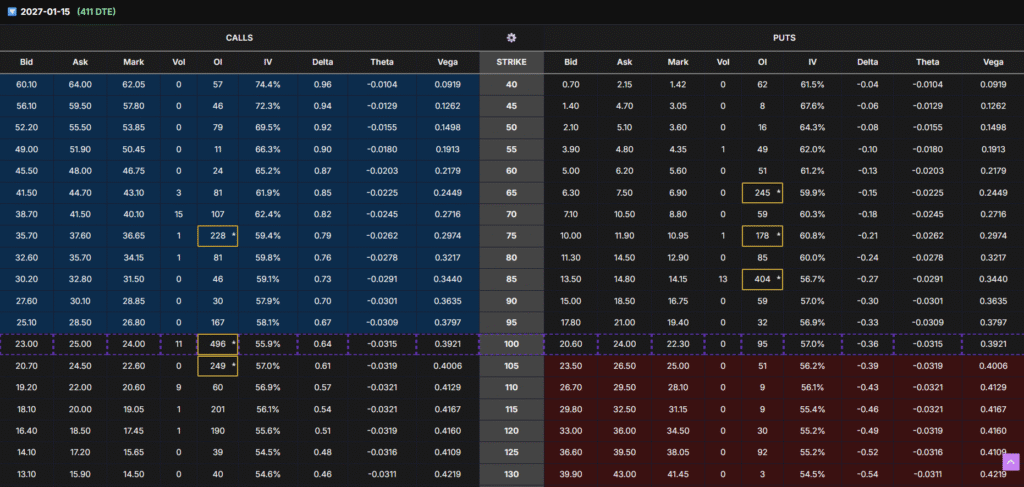The image size is (1024, 487).
Task: Select the 130 strike price cell
Action: pyautogui.click(x=511, y=473)
